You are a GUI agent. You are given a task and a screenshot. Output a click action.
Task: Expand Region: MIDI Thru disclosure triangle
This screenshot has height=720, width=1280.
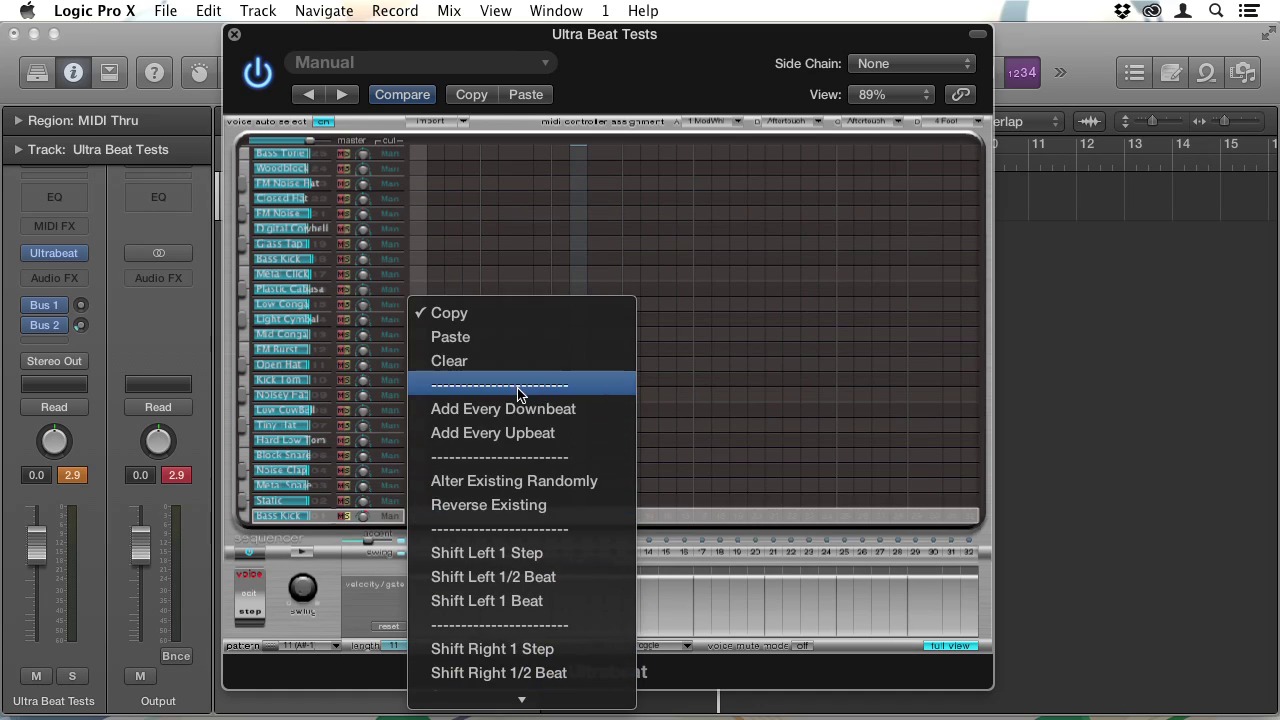[17, 120]
